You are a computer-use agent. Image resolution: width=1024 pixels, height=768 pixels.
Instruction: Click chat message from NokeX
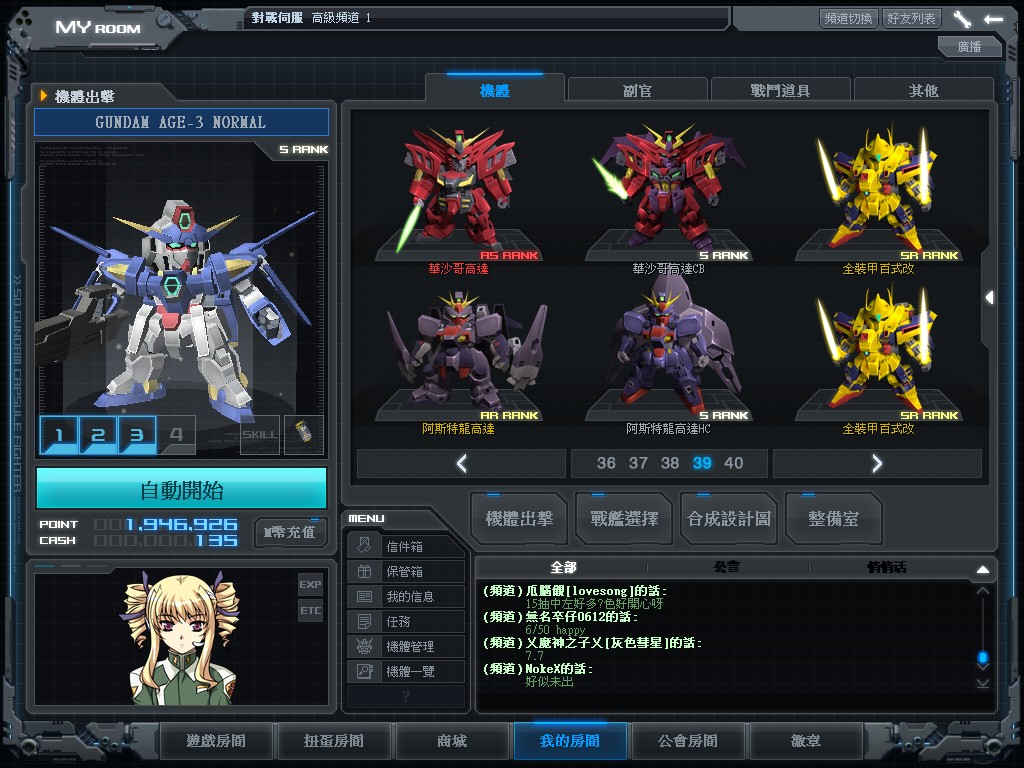[x=539, y=675]
